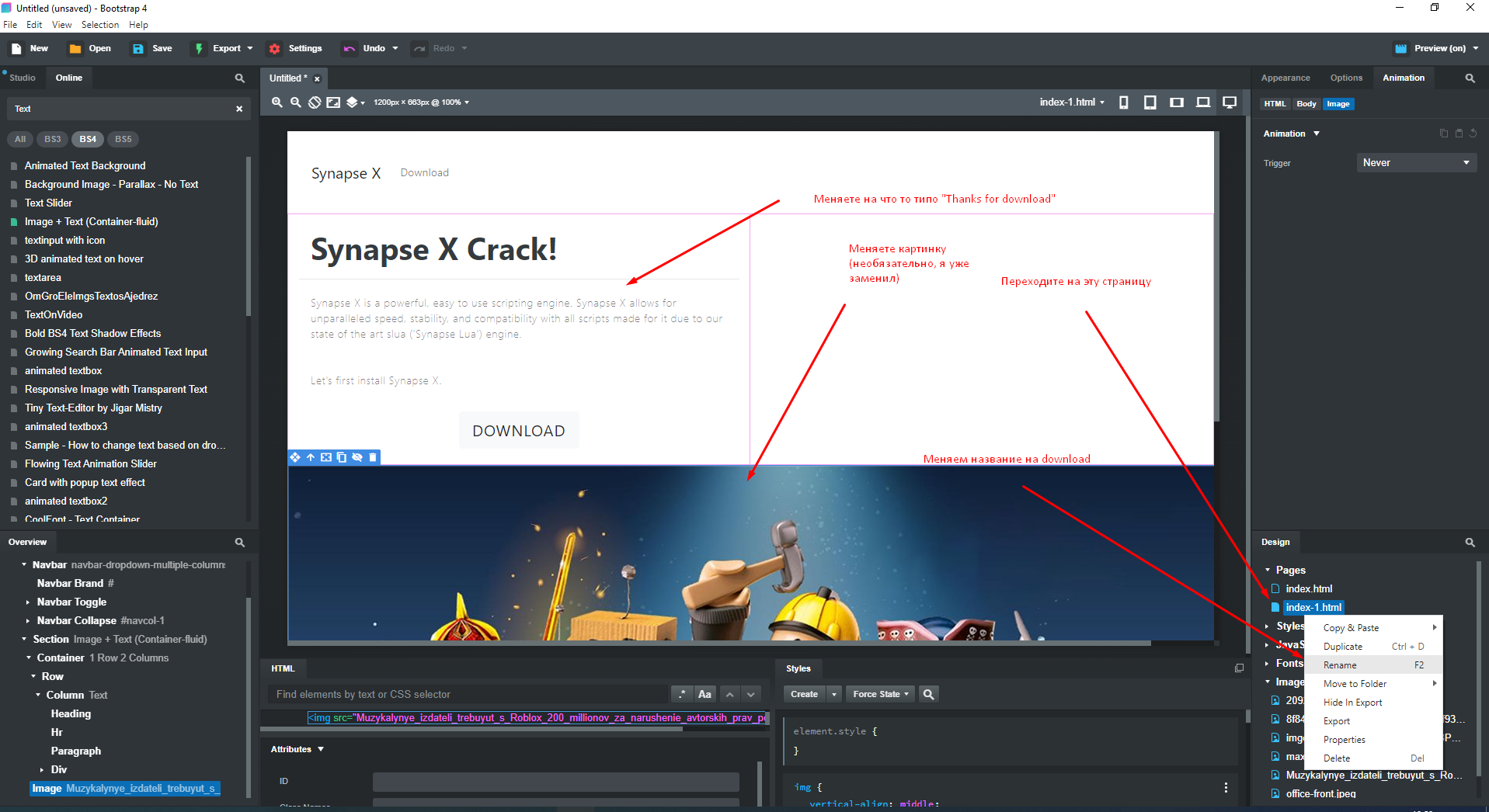Paste animation settings icon
This screenshot has height=812, width=1489.
pyautogui.click(x=1459, y=134)
